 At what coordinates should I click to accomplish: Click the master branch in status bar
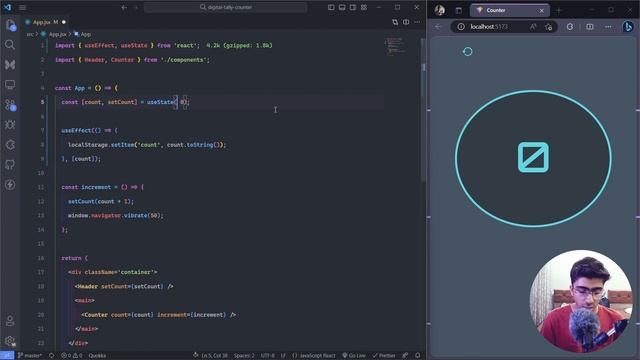[x=30, y=356]
